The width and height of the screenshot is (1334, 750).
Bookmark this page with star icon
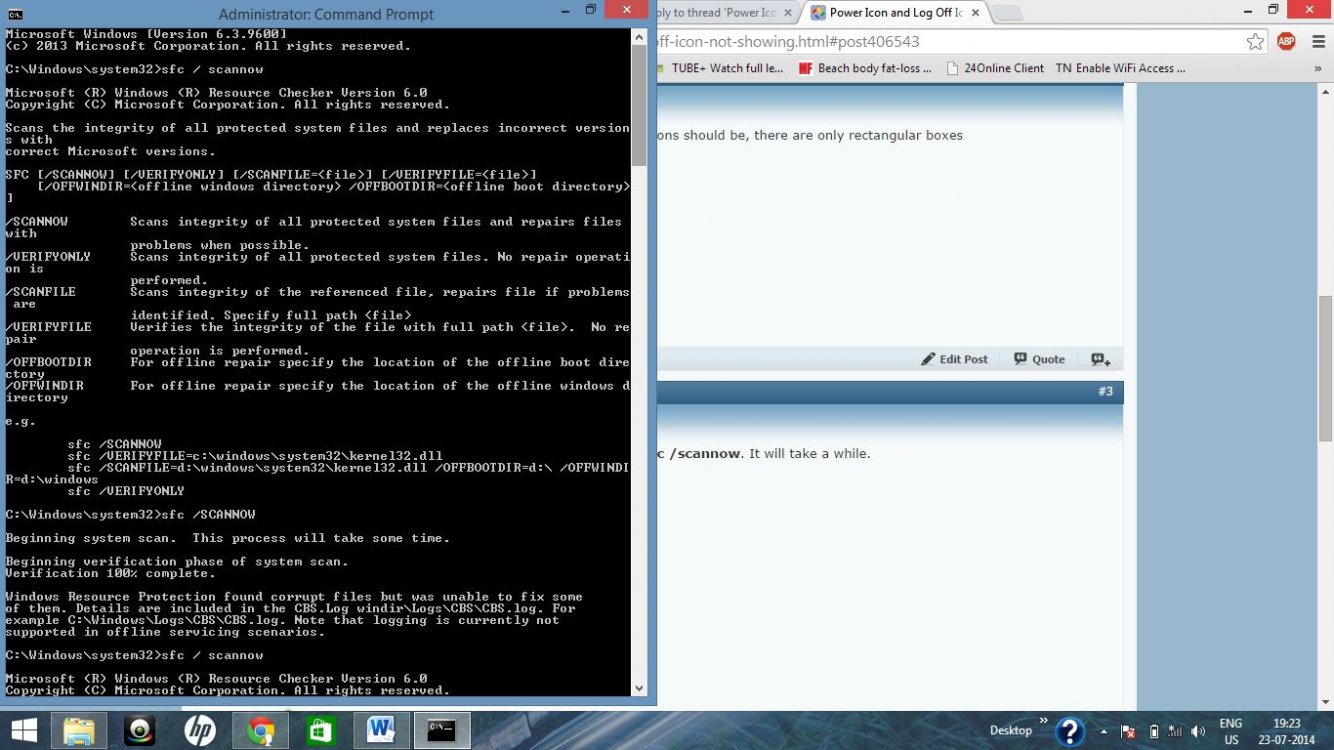(x=1255, y=42)
